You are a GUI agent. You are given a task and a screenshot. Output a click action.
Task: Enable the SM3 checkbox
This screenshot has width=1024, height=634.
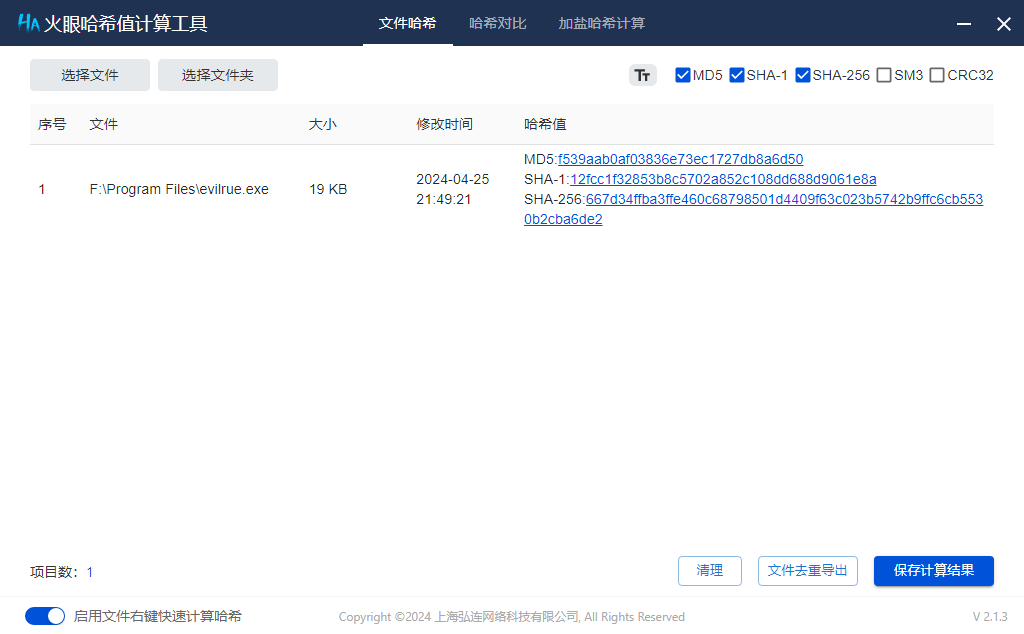point(884,75)
